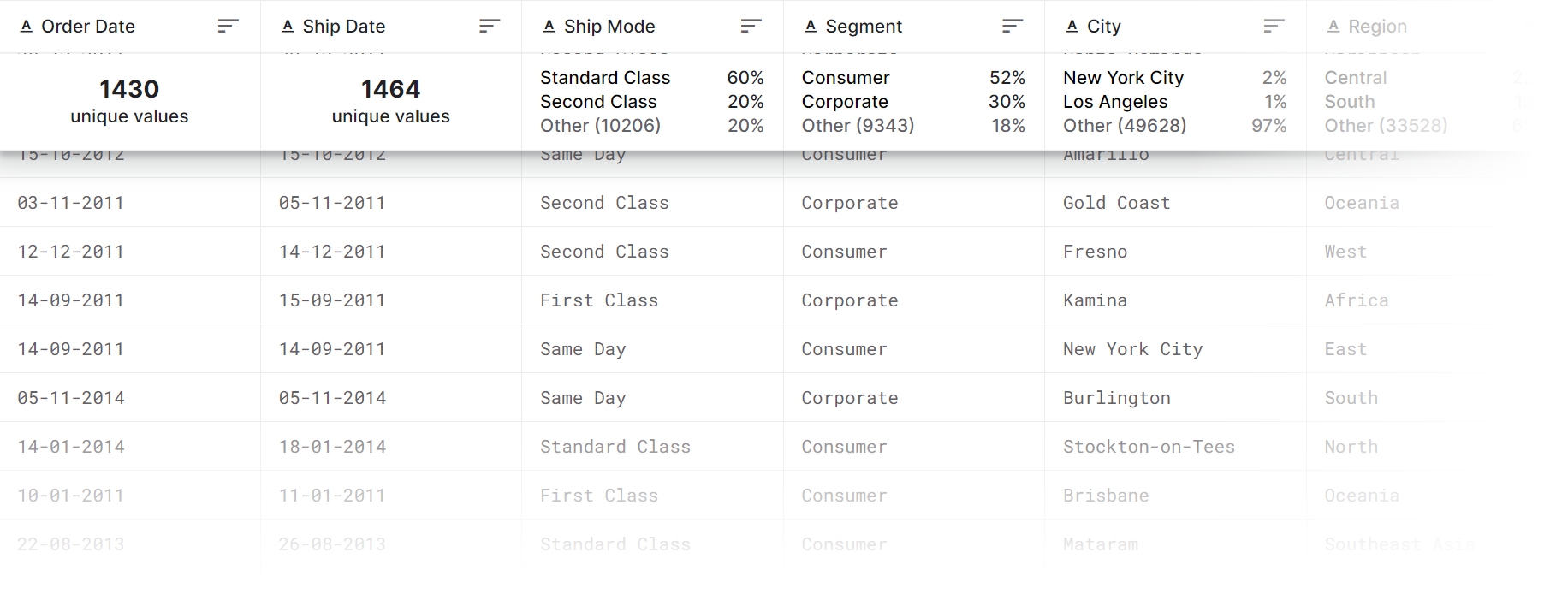Screen dimensions: 1568x594
Task: Select the Corporate 30% segment summary
Action: [912, 102]
